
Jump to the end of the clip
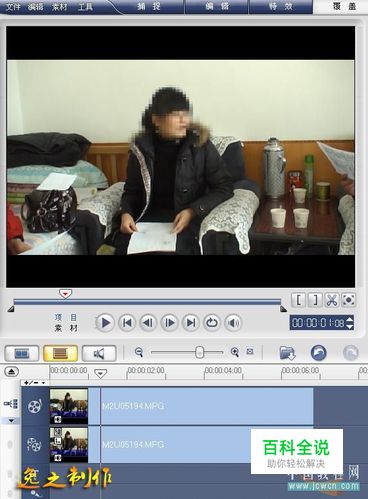[x=191, y=323]
